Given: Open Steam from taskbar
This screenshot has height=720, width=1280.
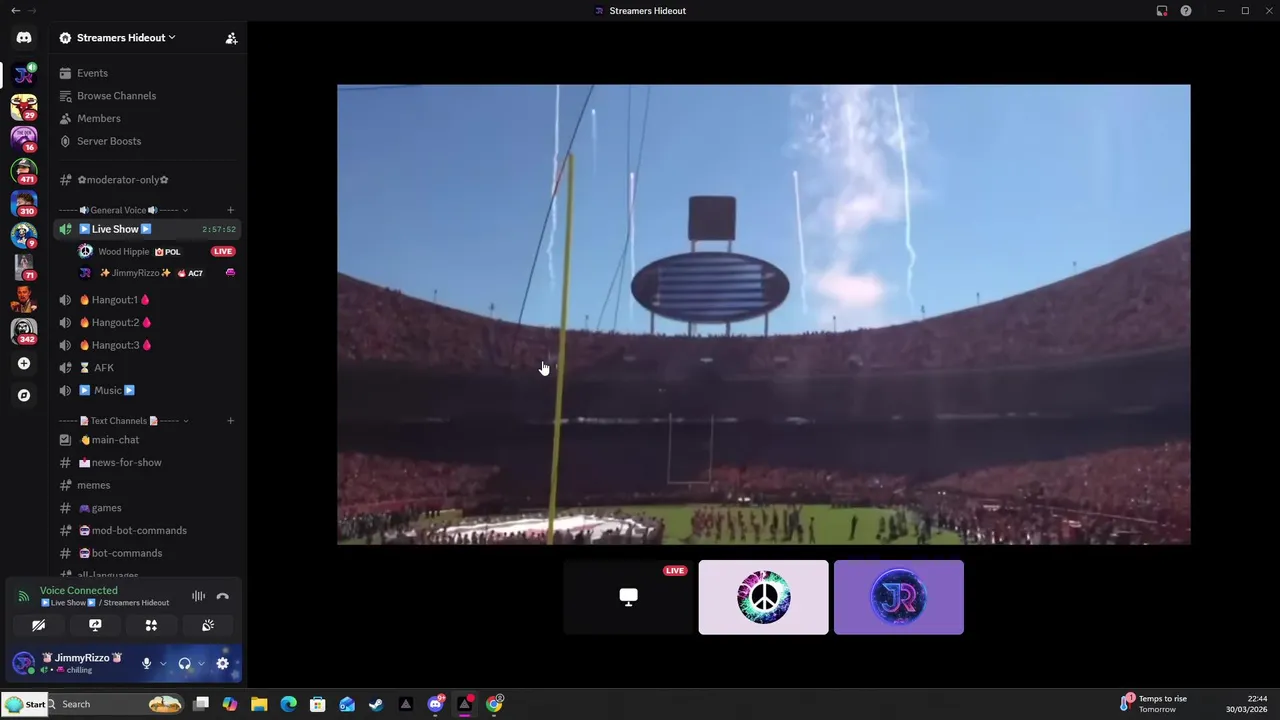Looking at the screenshot, I should [x=376, y=704].
